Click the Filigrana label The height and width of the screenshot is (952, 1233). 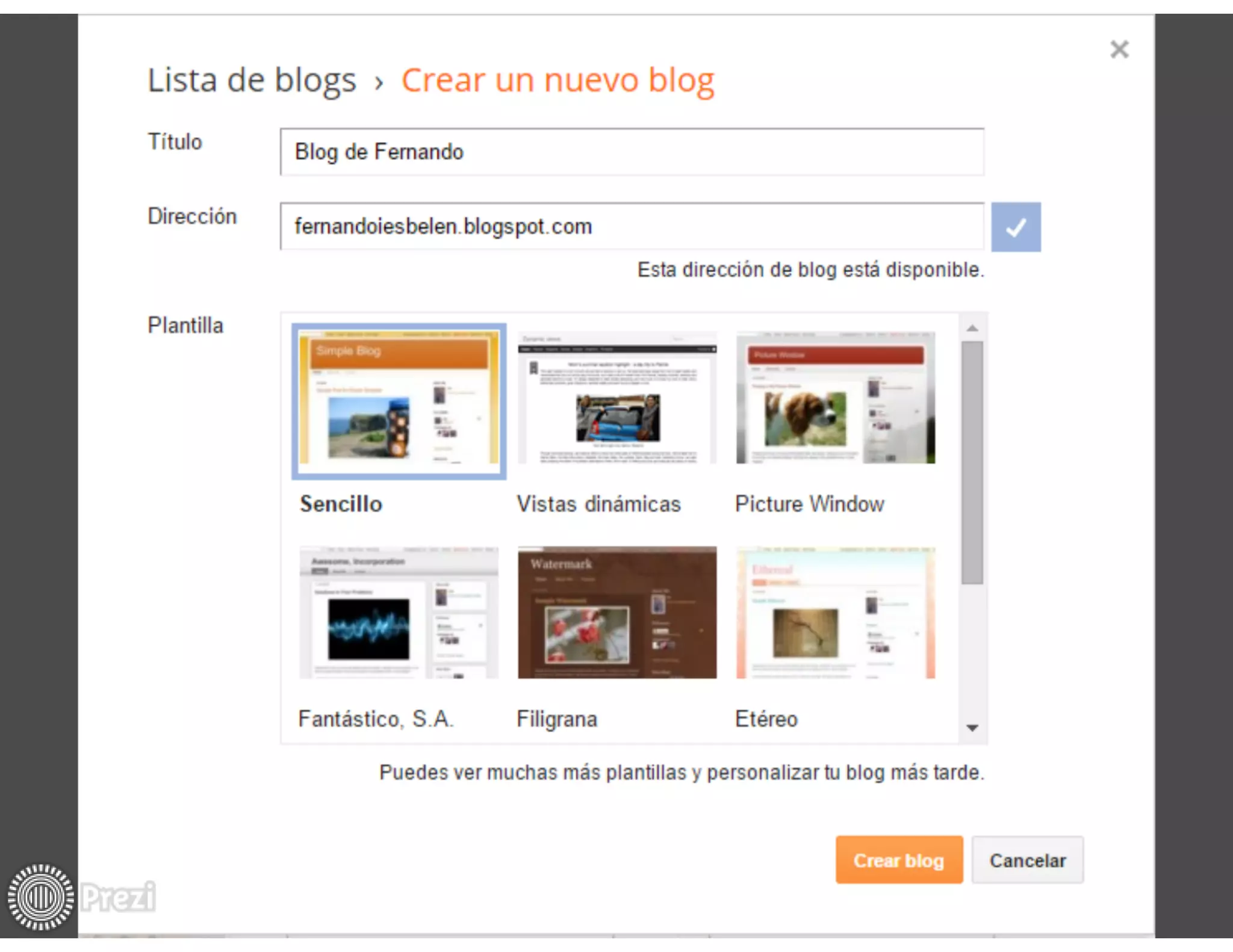pyautogui.click(x=557, y=719)
